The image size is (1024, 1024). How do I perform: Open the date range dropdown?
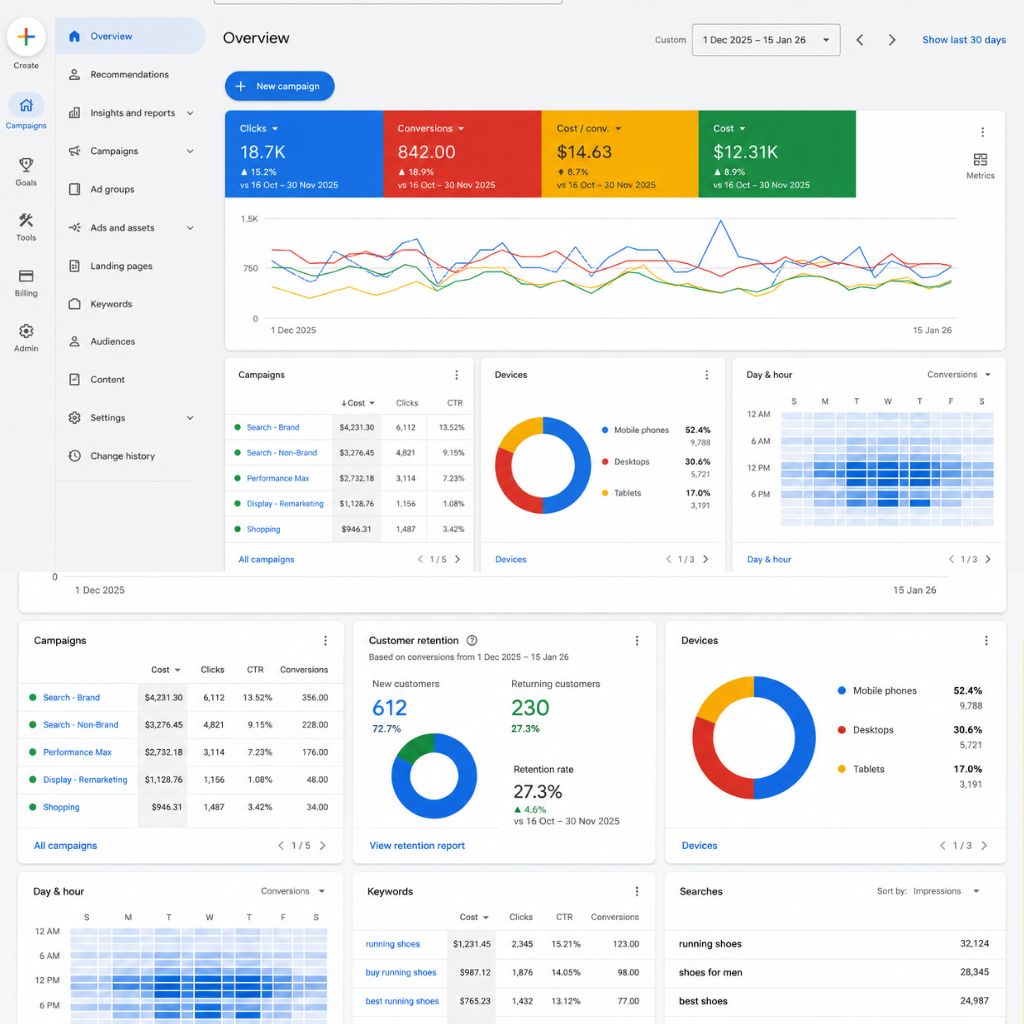766,40
